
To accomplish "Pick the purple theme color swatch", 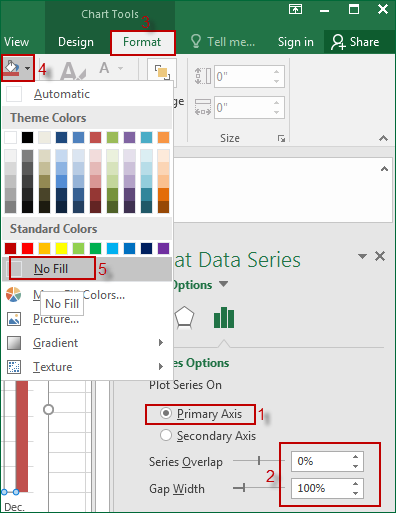I will pos(130,137).
